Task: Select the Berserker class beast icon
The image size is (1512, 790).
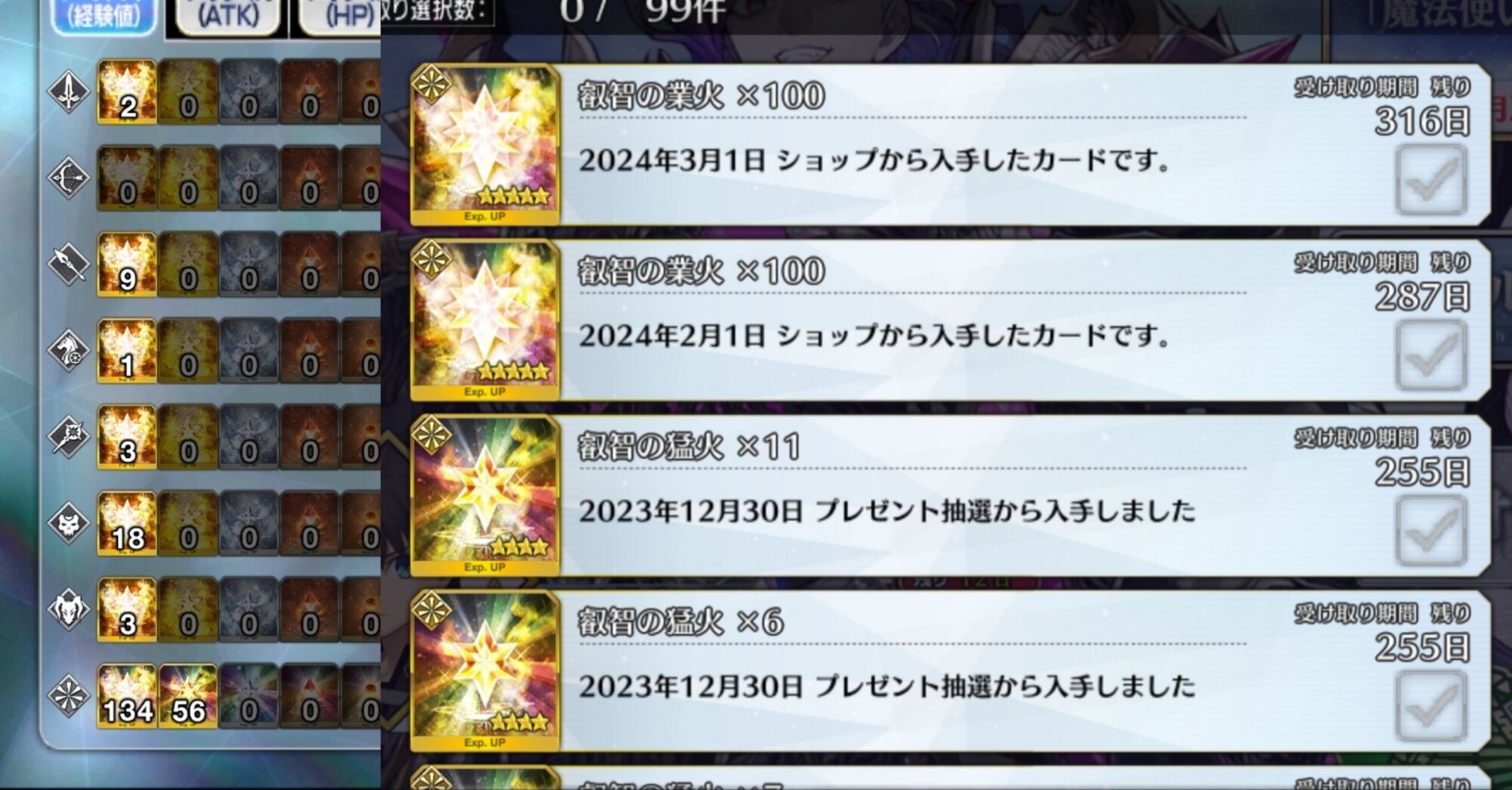Action: [x=68, y=609]
